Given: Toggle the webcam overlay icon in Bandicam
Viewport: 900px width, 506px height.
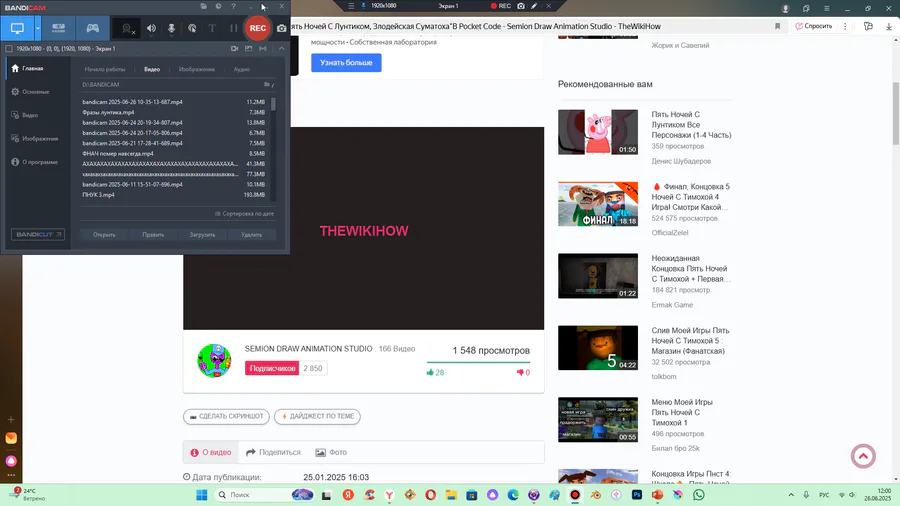Looking at the screenshot, I should (127, 28).
